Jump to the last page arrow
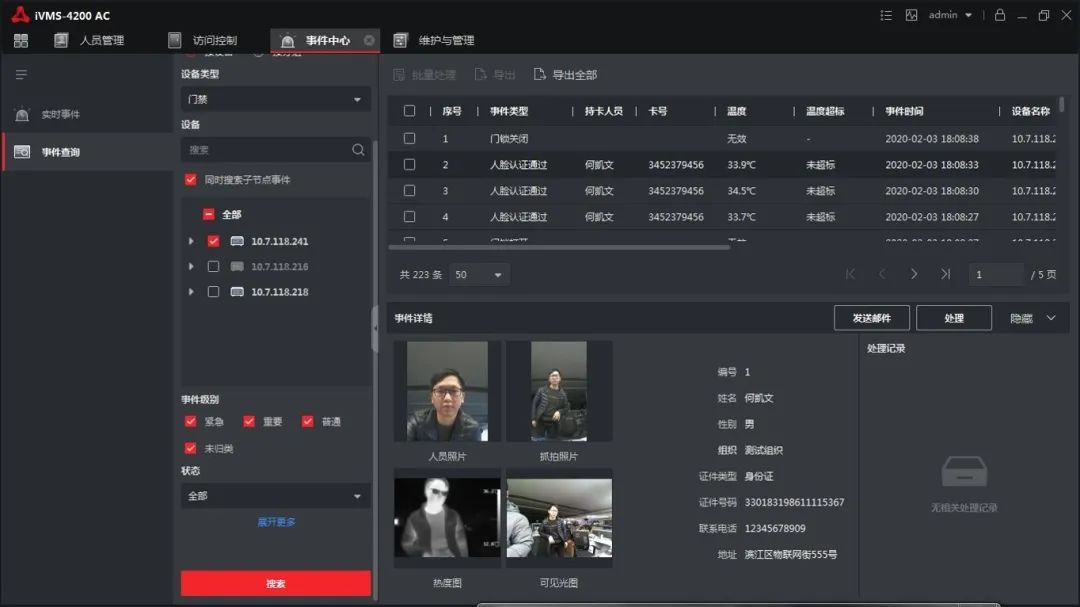The image size is (1080, 607). point(945,274)
